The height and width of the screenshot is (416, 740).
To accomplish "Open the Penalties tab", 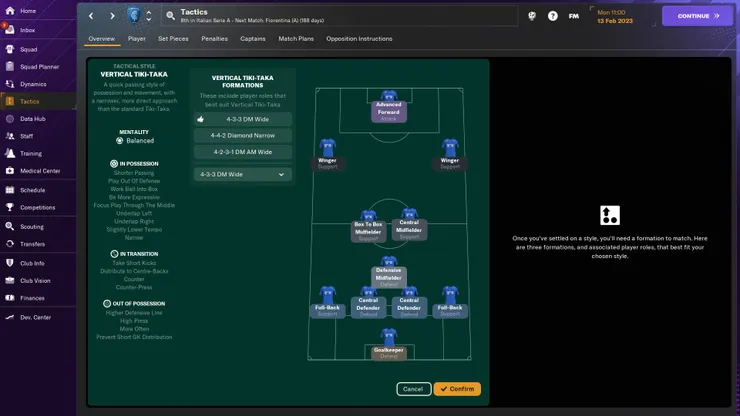I will [x=214, y=39].
